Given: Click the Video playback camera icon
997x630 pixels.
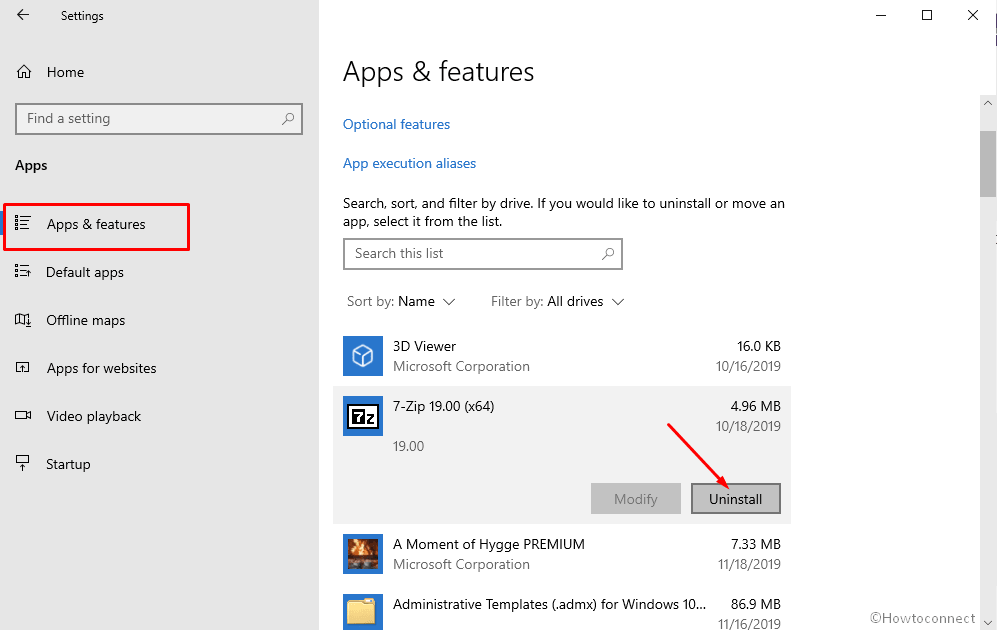Looking at the screenshot, I should 23,416.
